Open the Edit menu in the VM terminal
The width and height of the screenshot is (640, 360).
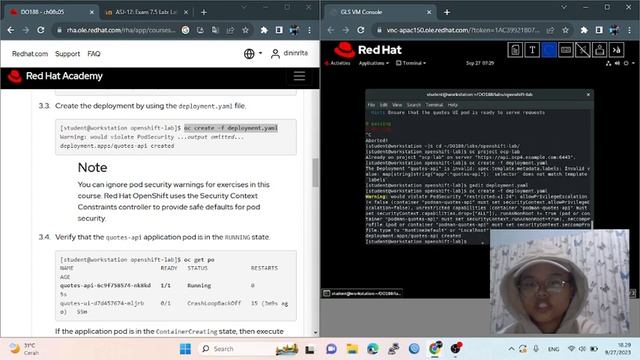(x=384, y=105)
